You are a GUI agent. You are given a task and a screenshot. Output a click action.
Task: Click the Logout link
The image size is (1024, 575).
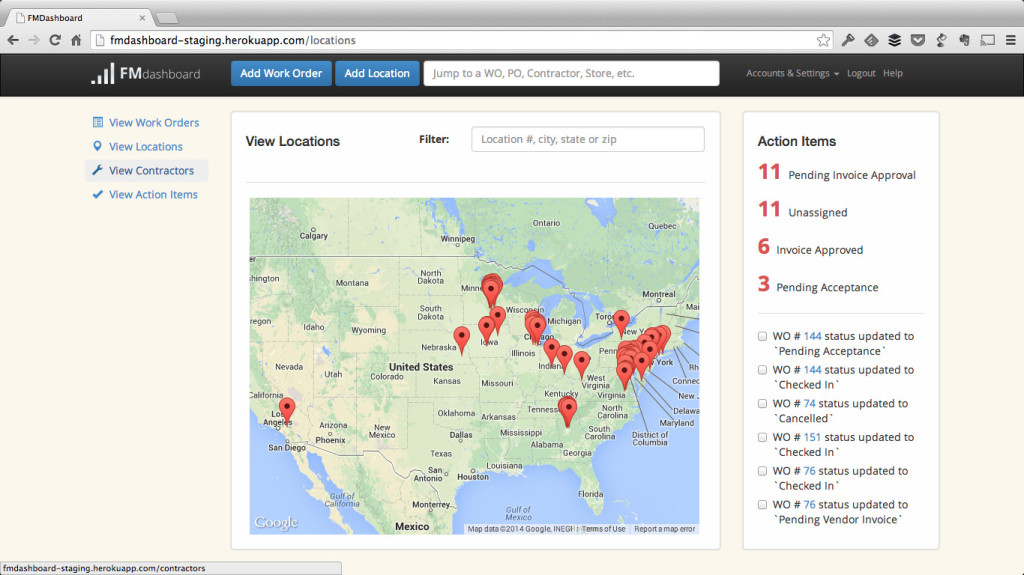[861, 73]
